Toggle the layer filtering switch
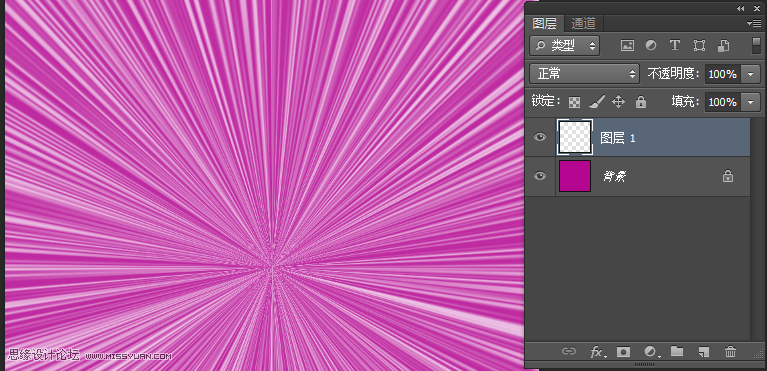Image resolution: width=767 pixels, height=371 pixels. (756, 46)
